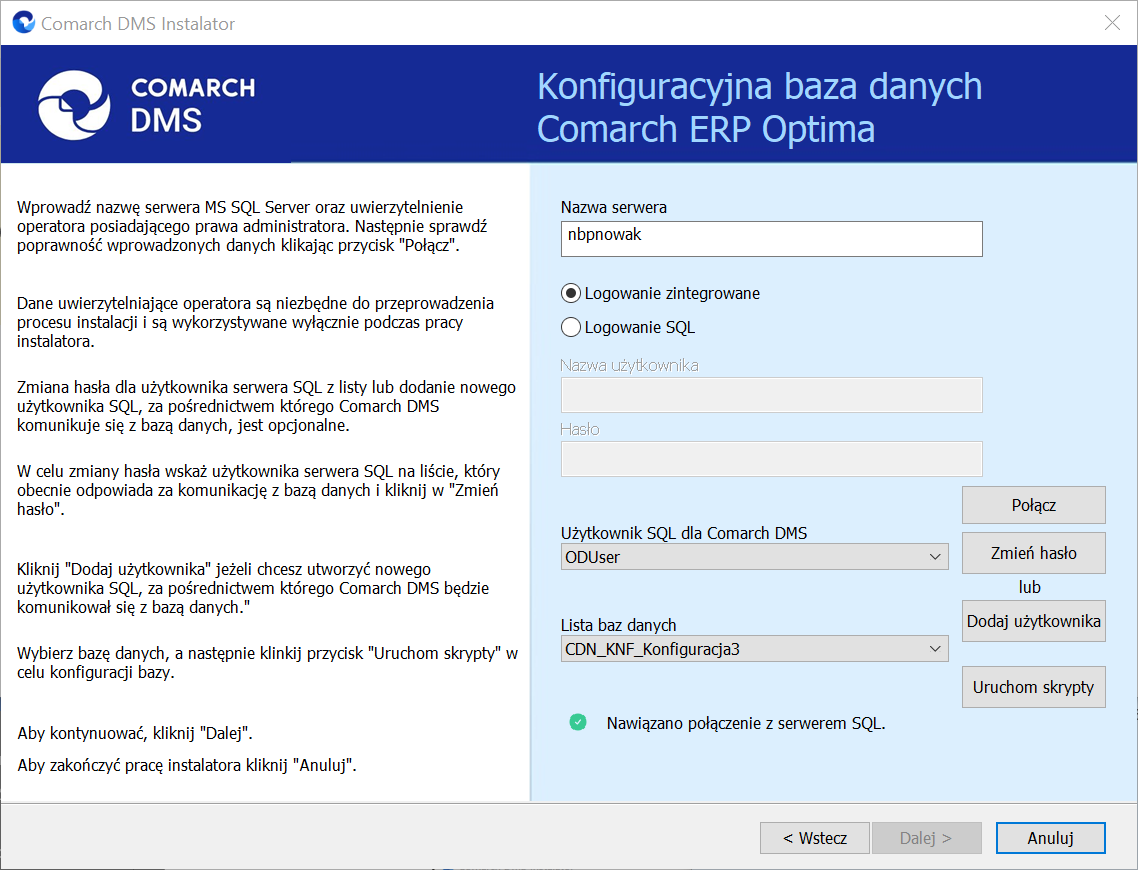Cancel installation with Anuluj button
Viewport: 1138px width, 870px height.
tap(1050, 838)
